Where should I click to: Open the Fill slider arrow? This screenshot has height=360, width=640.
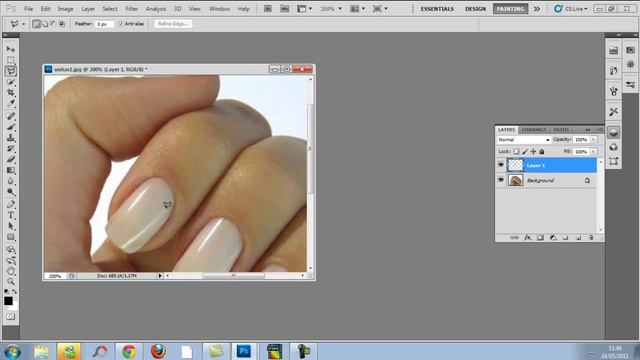[593, 151]
